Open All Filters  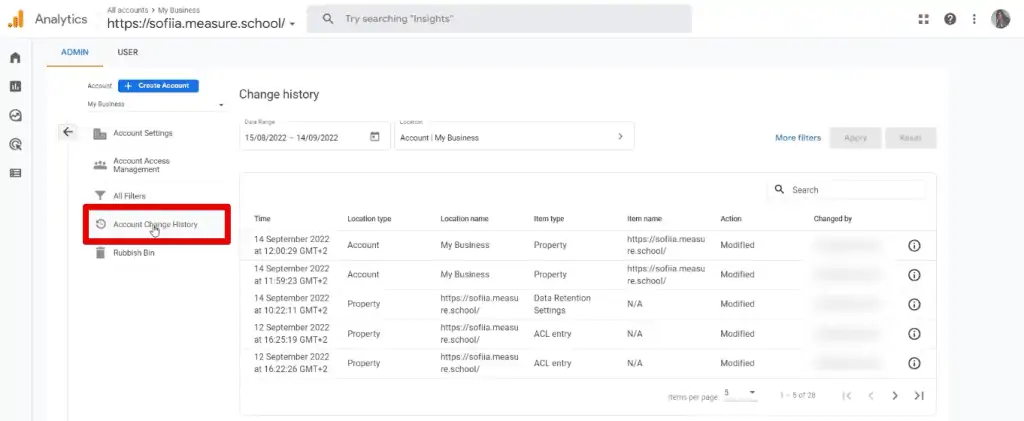click(x=129, y=196)
